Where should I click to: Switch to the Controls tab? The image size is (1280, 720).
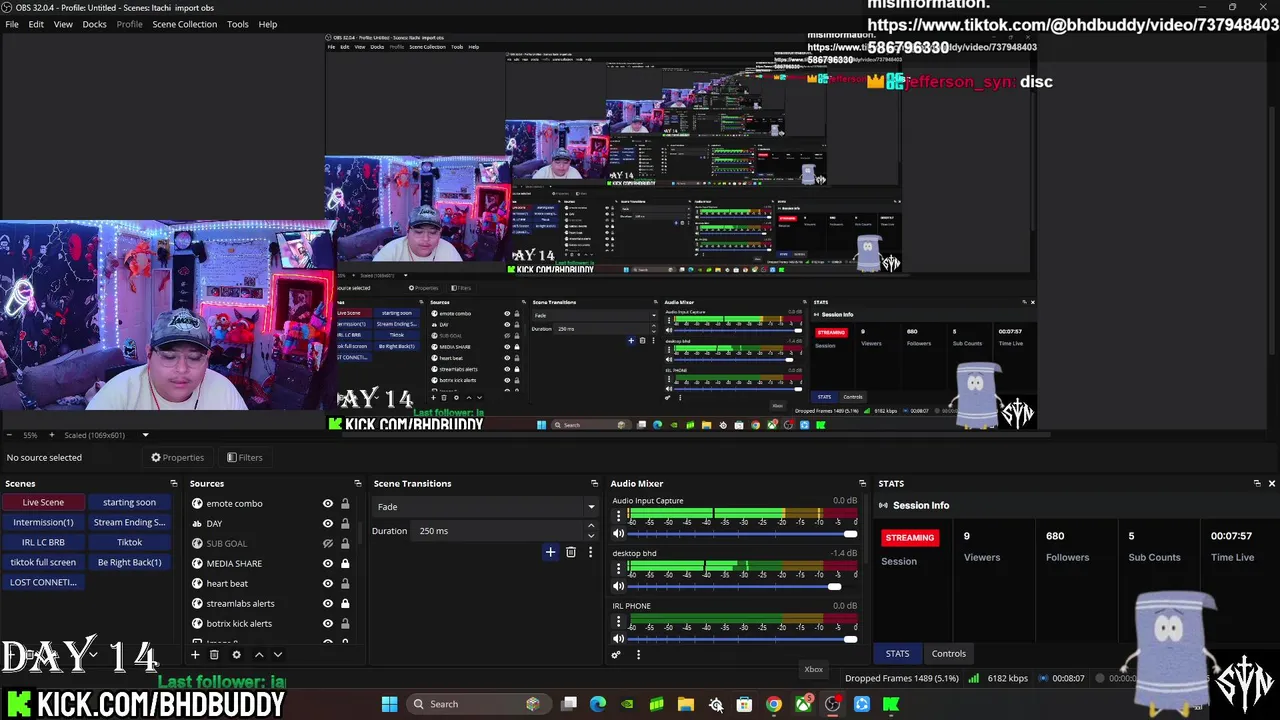[949, 654]
